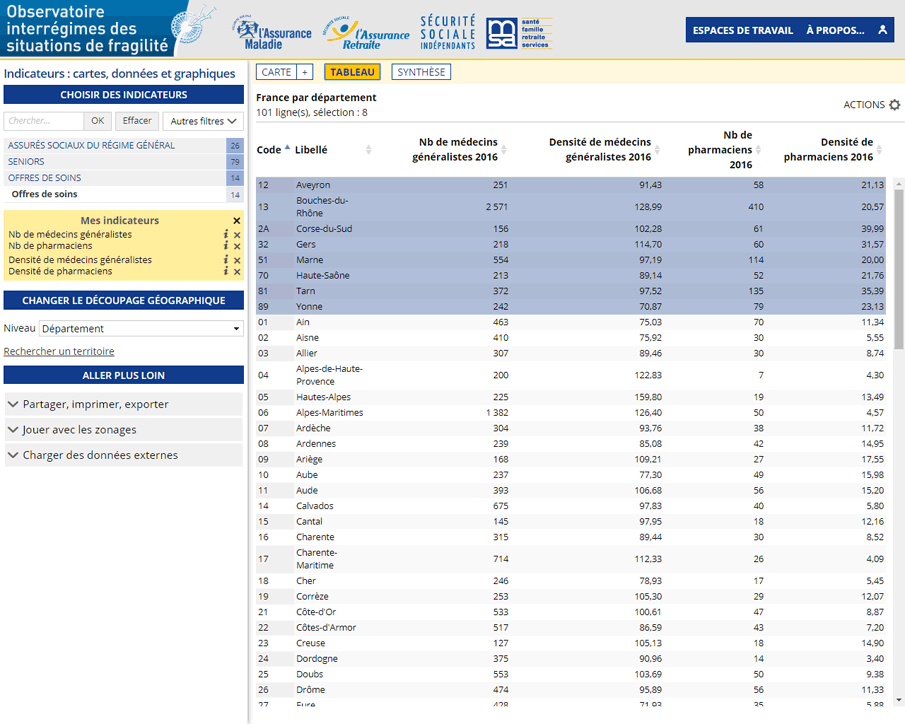Select the Marne row
Viewport: 905px width, 724px height.
click(x=571, y=260)
